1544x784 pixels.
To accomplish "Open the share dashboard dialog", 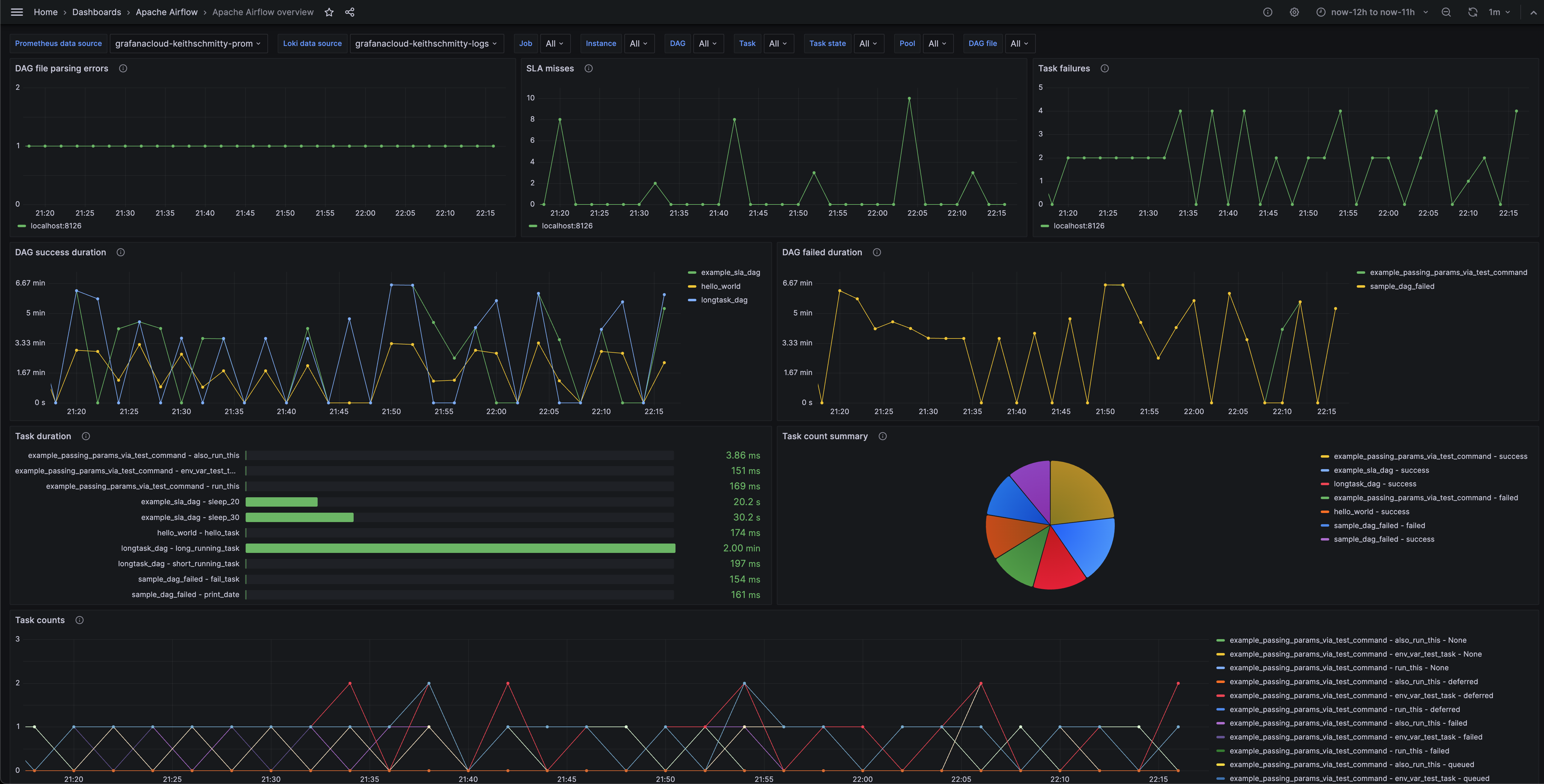I will [x=349, y=12].
